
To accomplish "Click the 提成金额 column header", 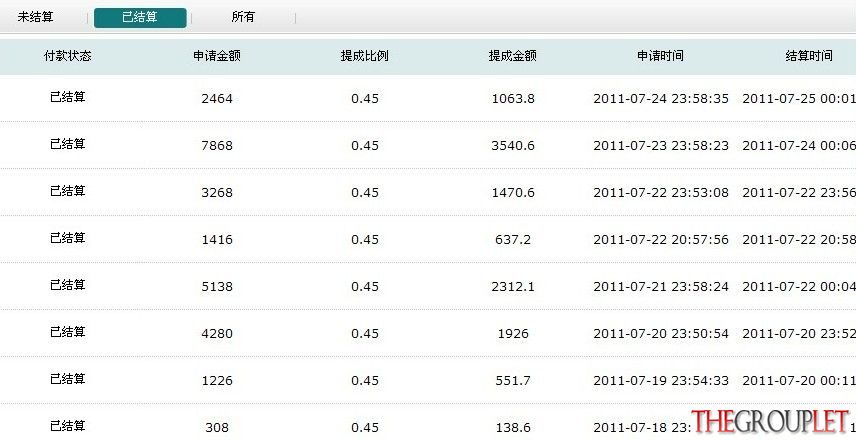I will pos(513,56).
